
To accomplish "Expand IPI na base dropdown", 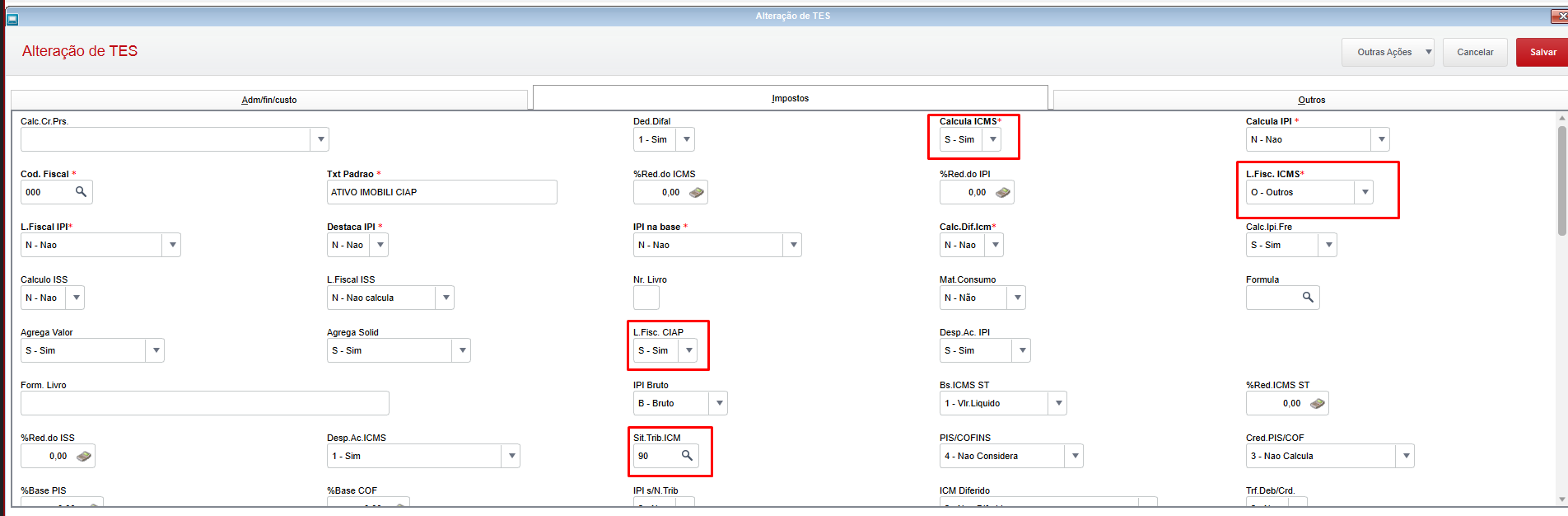I will 793,245.
